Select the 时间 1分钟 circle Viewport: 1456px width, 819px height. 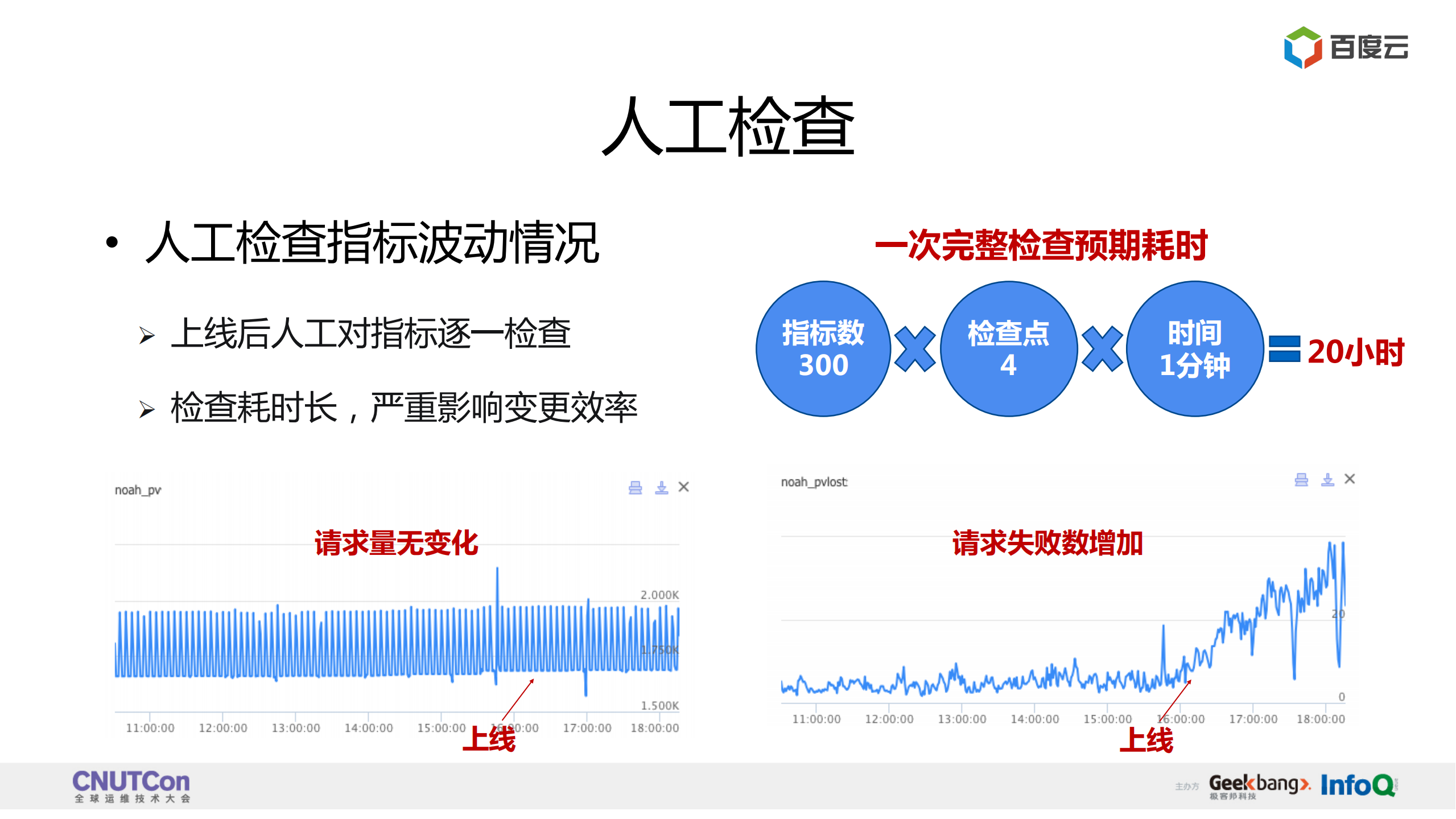point(1195,347)
